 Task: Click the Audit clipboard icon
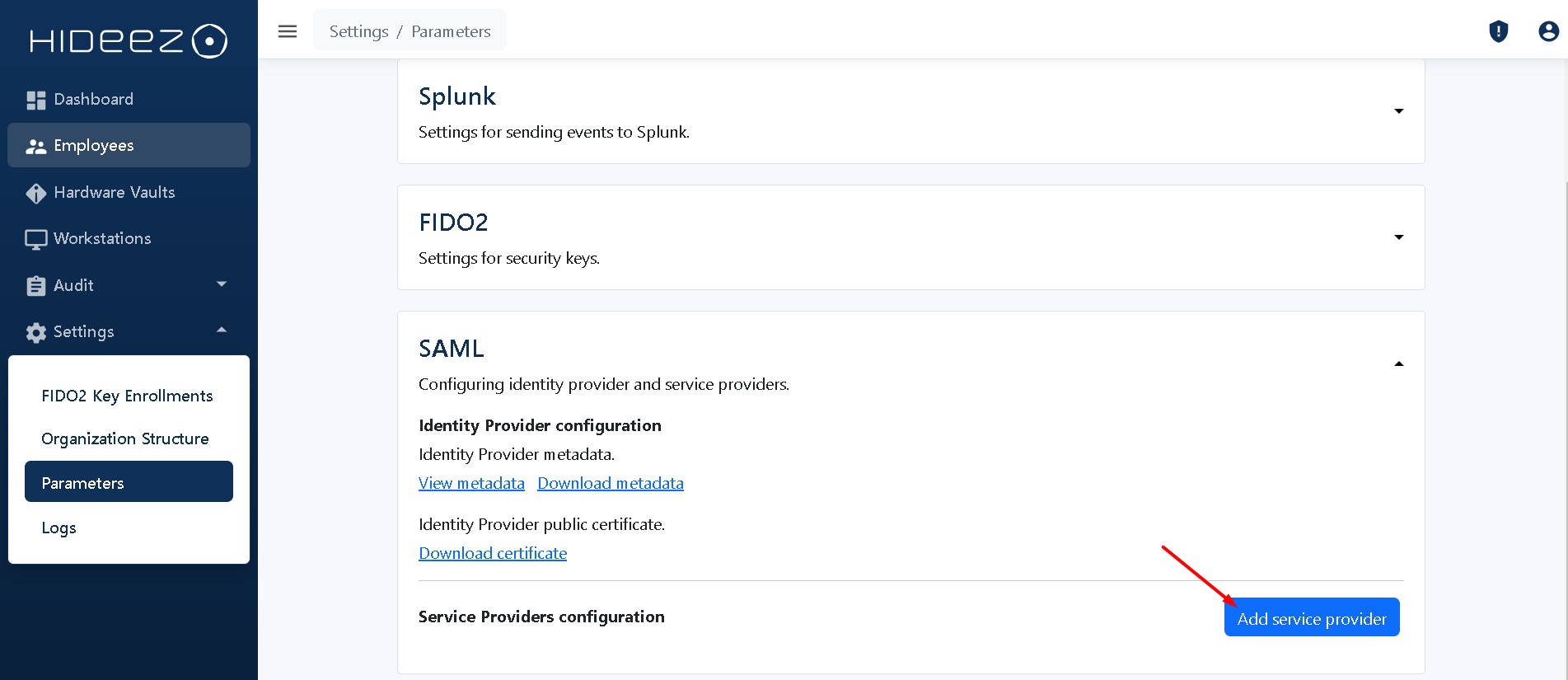click(35, 286)
